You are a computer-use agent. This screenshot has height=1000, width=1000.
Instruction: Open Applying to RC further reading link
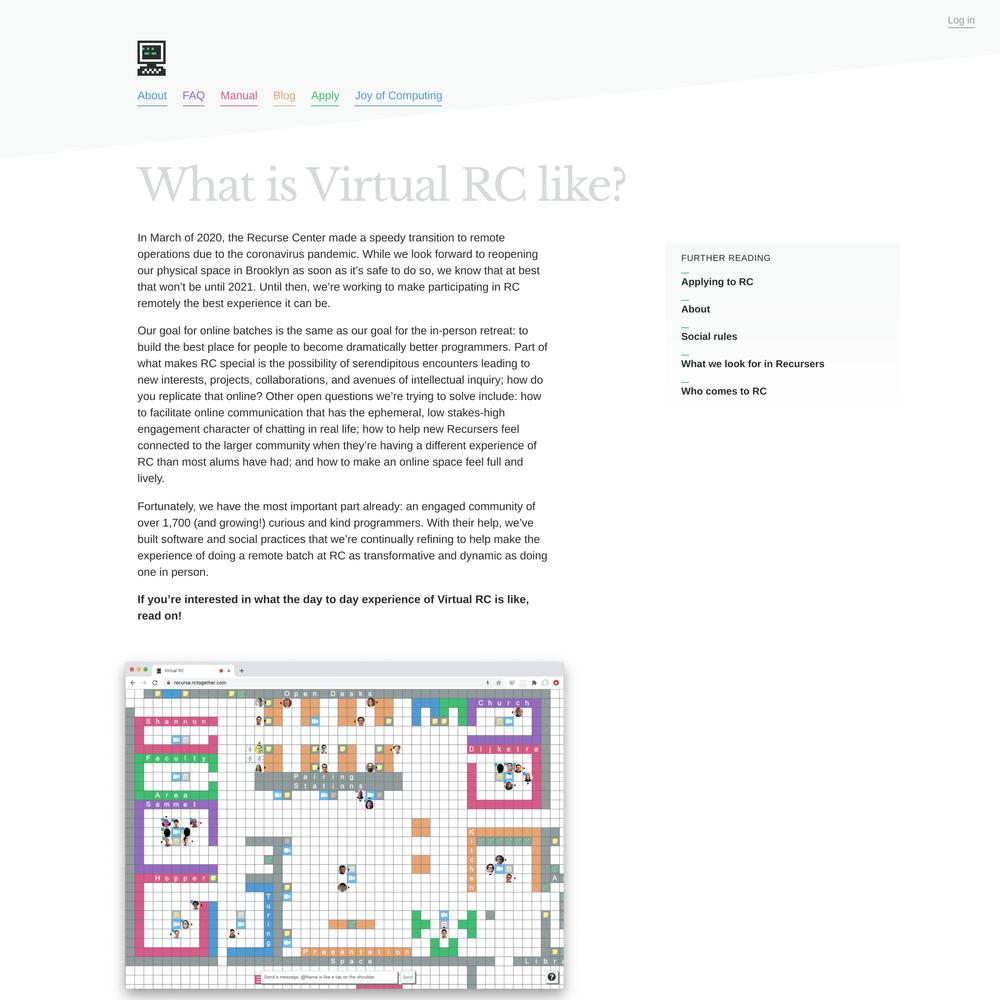717,282
